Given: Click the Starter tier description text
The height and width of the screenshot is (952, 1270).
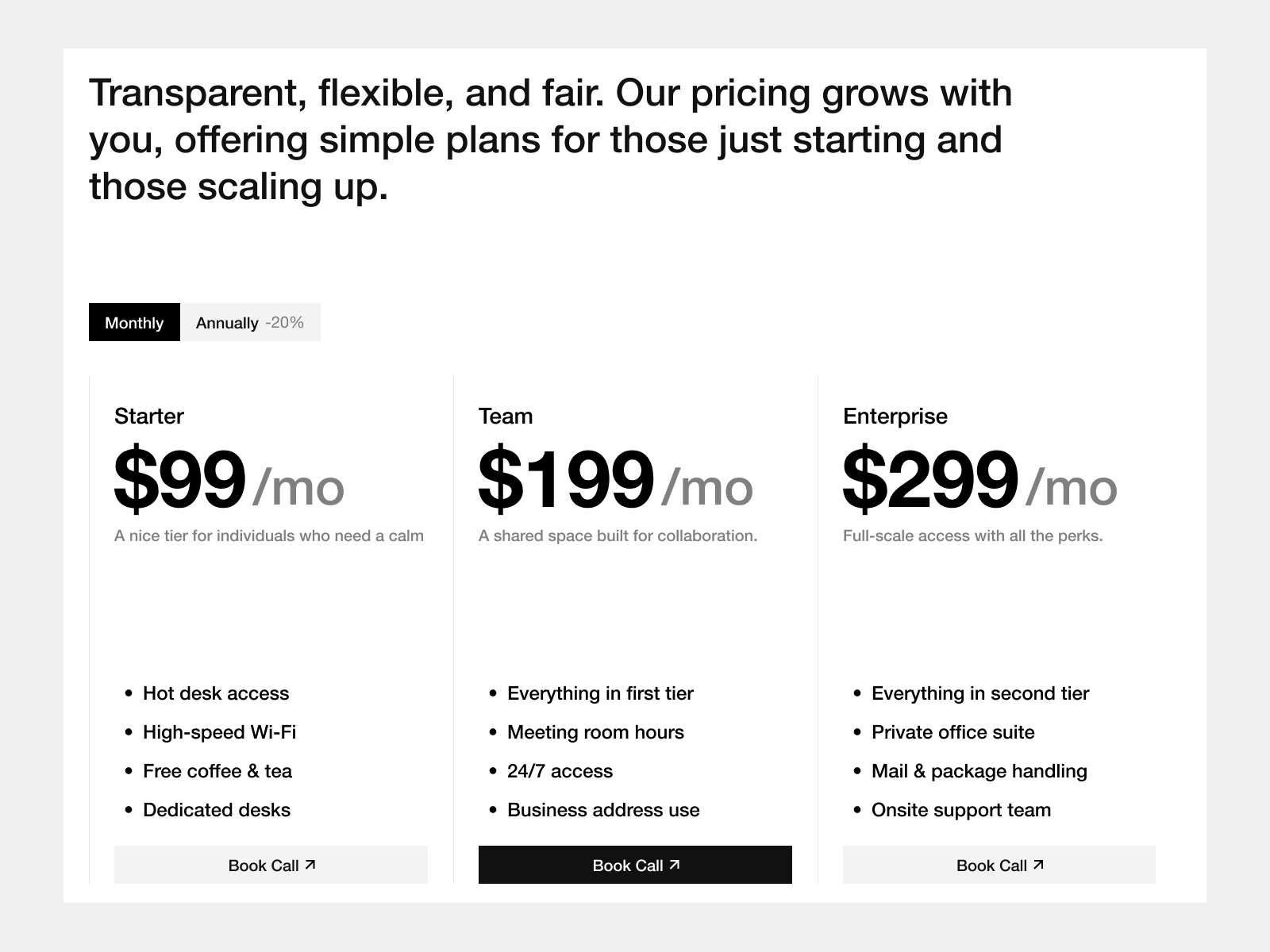Looking at the screenshot, I should tap(269, 535).
